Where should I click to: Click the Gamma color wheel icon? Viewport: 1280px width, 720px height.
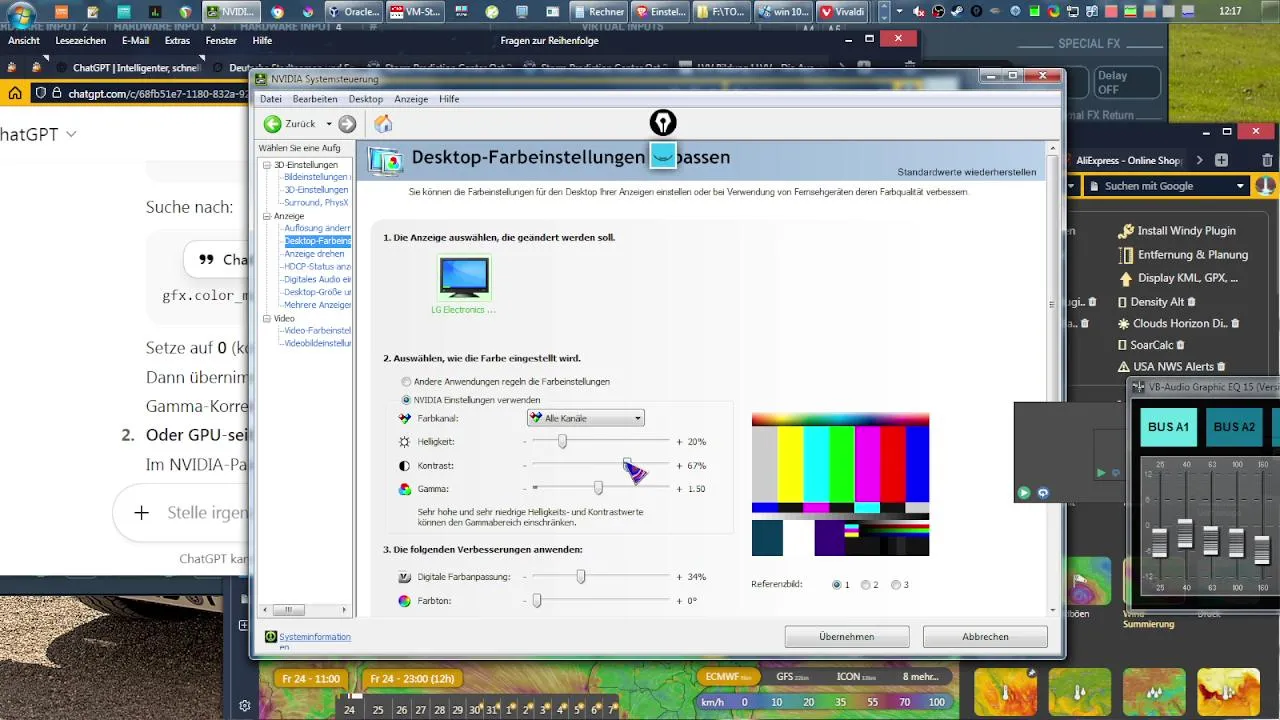click(x=404, y=489)
